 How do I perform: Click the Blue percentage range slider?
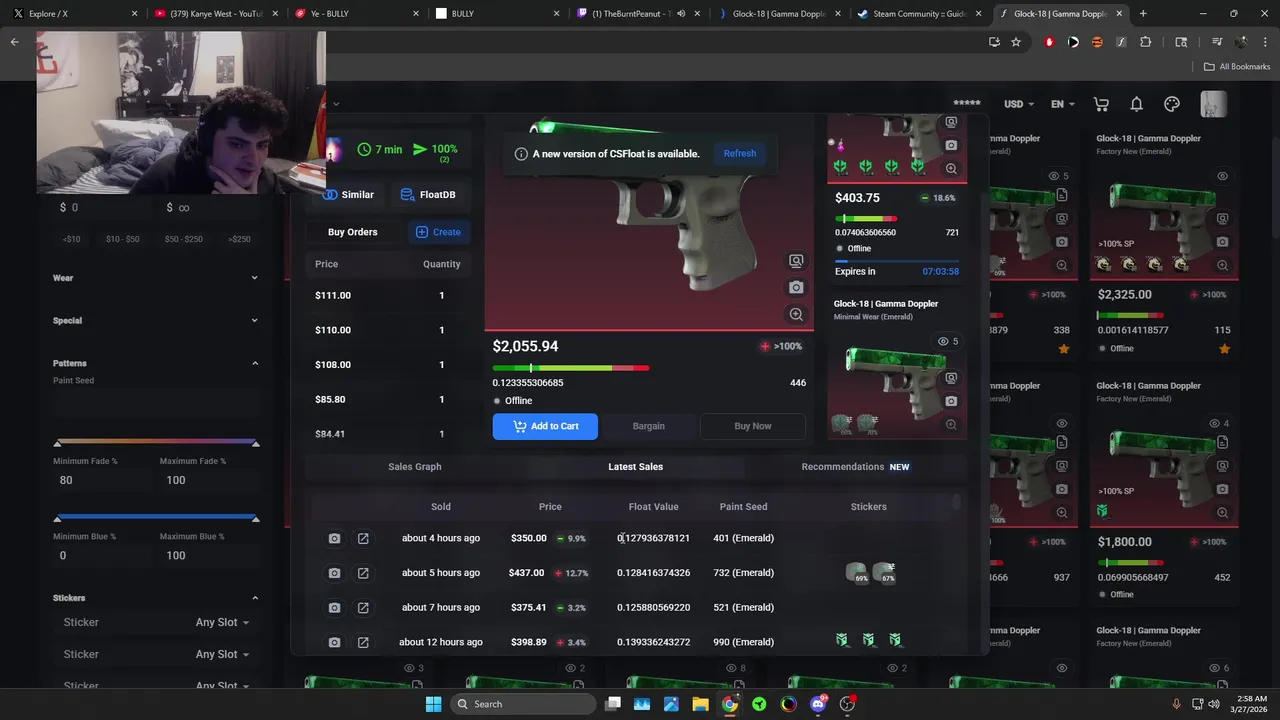click(156, 518)
